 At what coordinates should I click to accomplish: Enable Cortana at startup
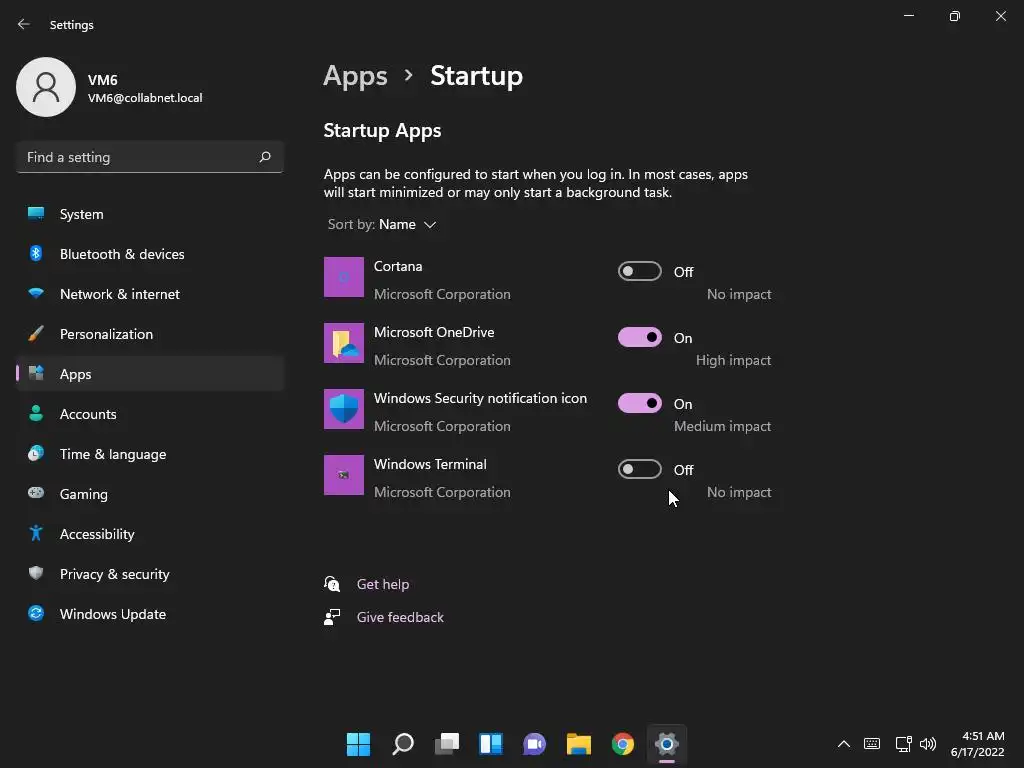tap(639, 271)
